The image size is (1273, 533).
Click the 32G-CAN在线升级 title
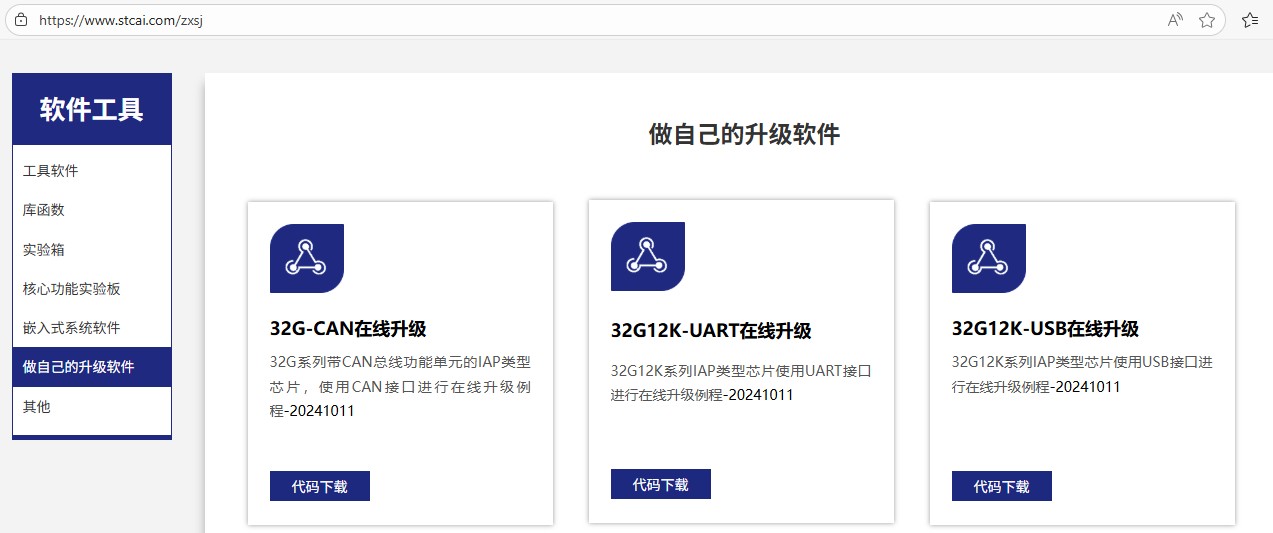point(348,329)
